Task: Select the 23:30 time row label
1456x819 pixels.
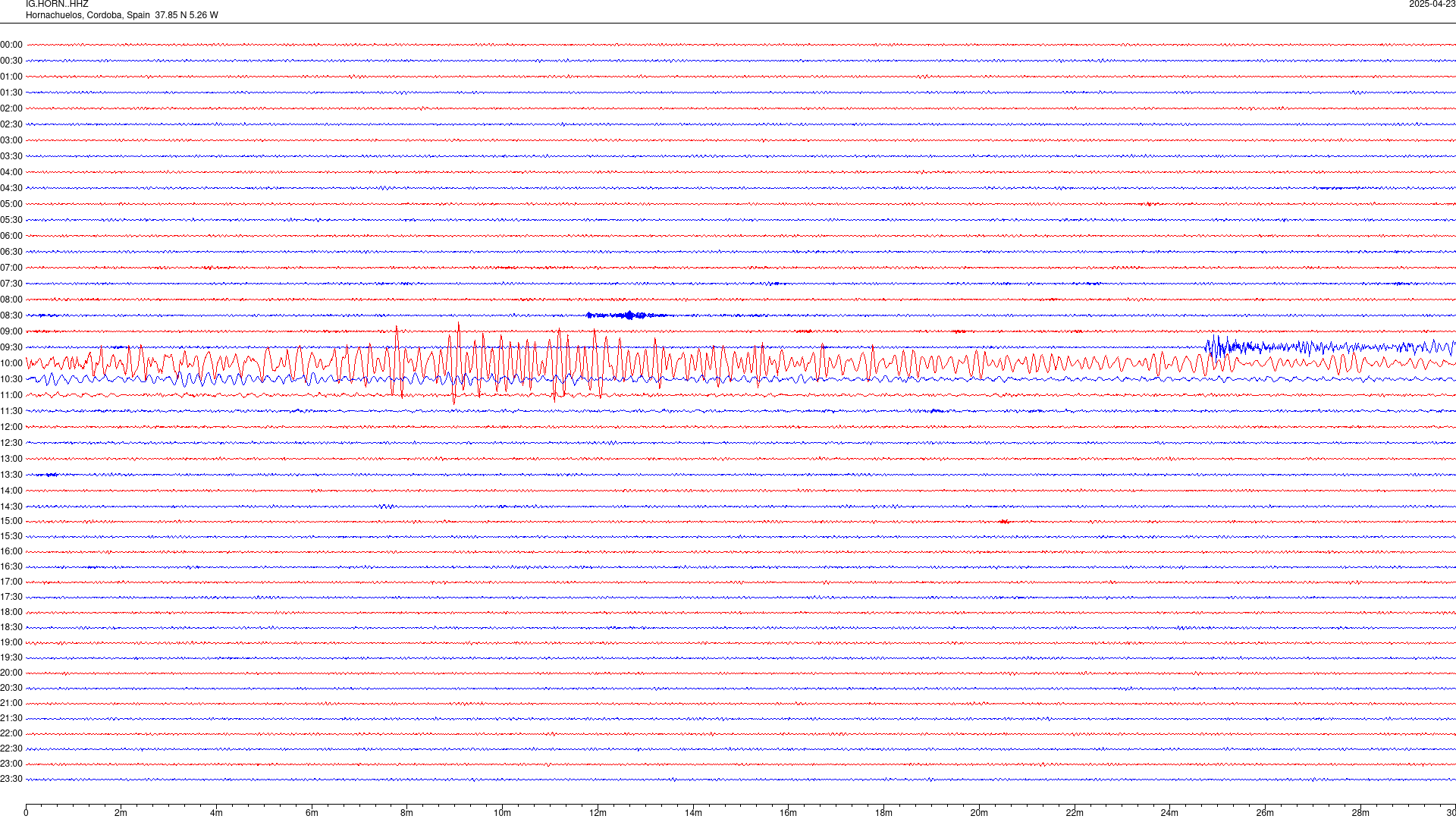Action: point(11,779)
